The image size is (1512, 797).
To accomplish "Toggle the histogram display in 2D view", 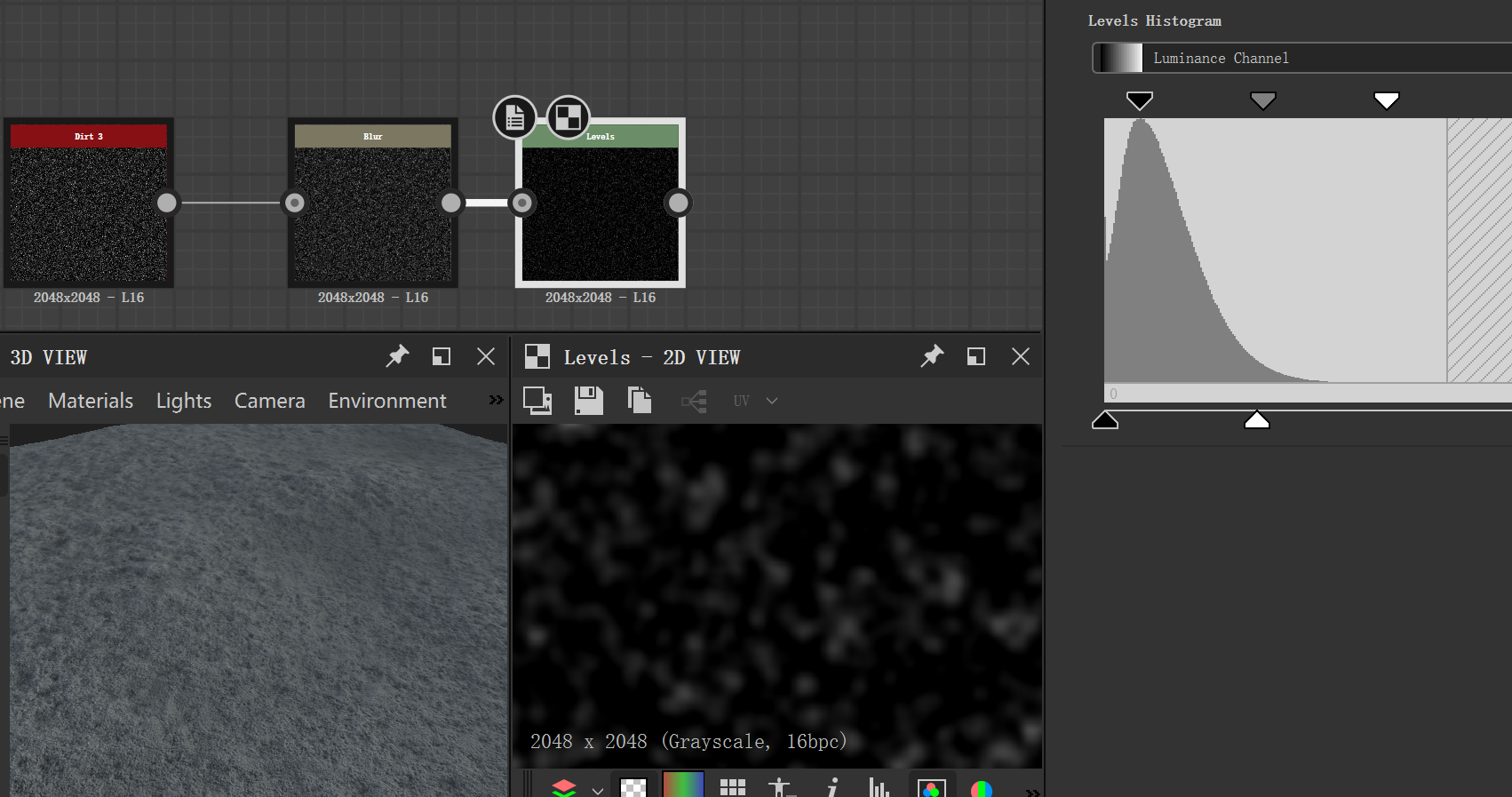I will pos(879,788).
